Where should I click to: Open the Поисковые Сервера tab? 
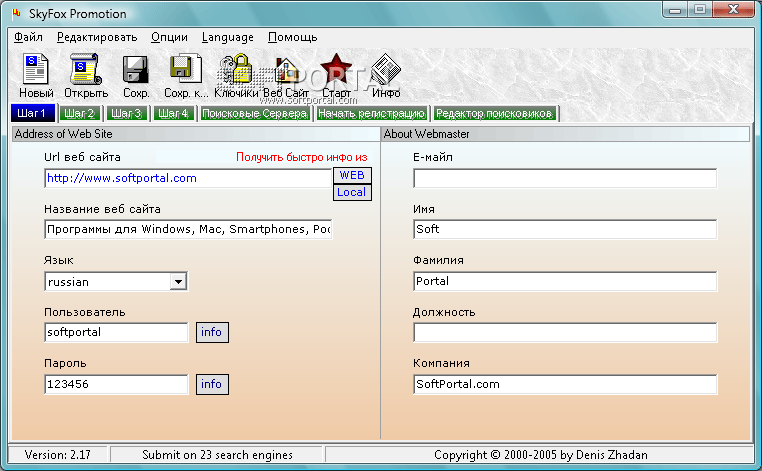255,114
